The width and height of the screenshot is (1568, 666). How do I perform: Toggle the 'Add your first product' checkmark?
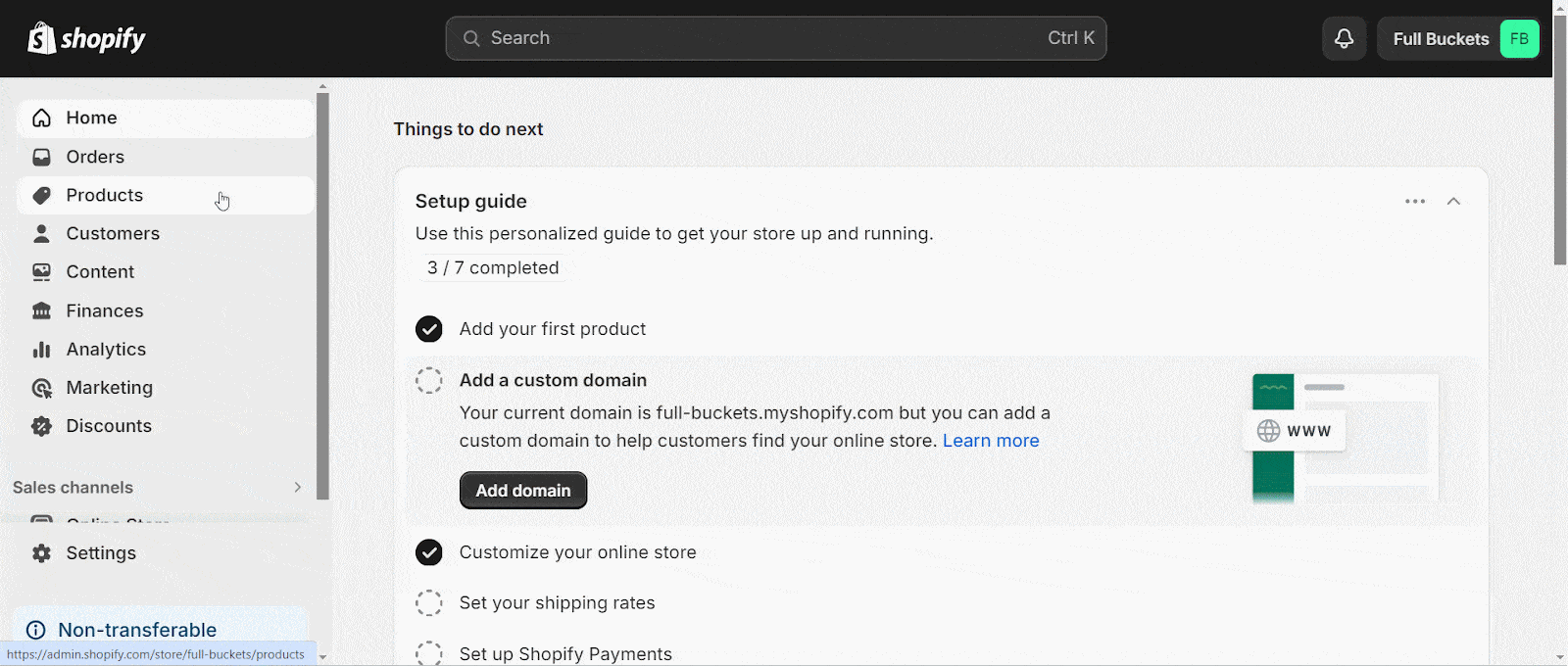pos(429,329)
